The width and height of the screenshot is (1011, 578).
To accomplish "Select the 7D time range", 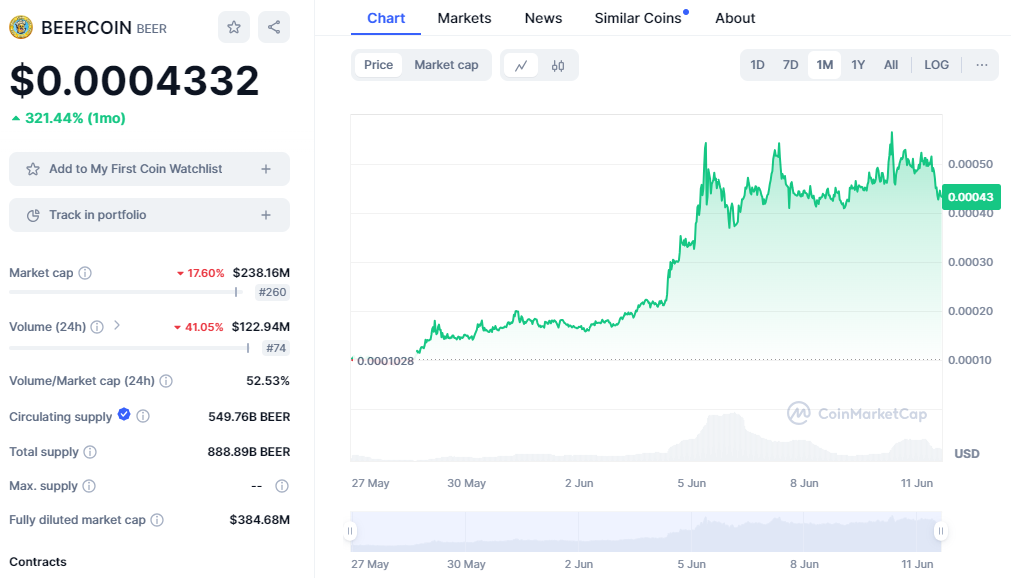I will (x=790, y=65).
